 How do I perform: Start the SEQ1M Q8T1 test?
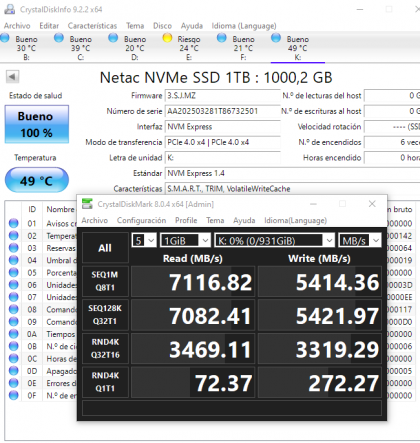pyautogui.click(x=105, y=281)
